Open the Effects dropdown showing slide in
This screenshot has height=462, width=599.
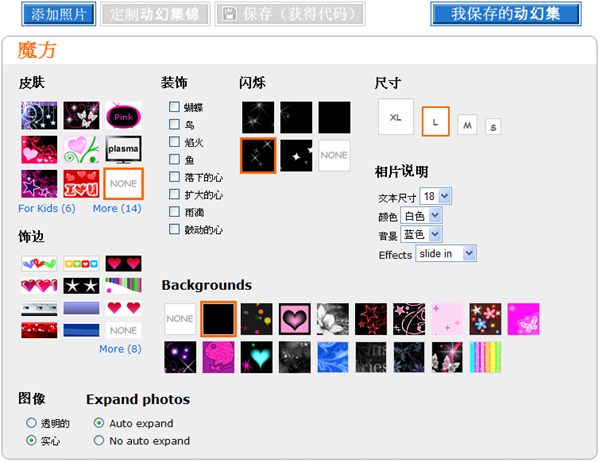[x=446, y=254]
